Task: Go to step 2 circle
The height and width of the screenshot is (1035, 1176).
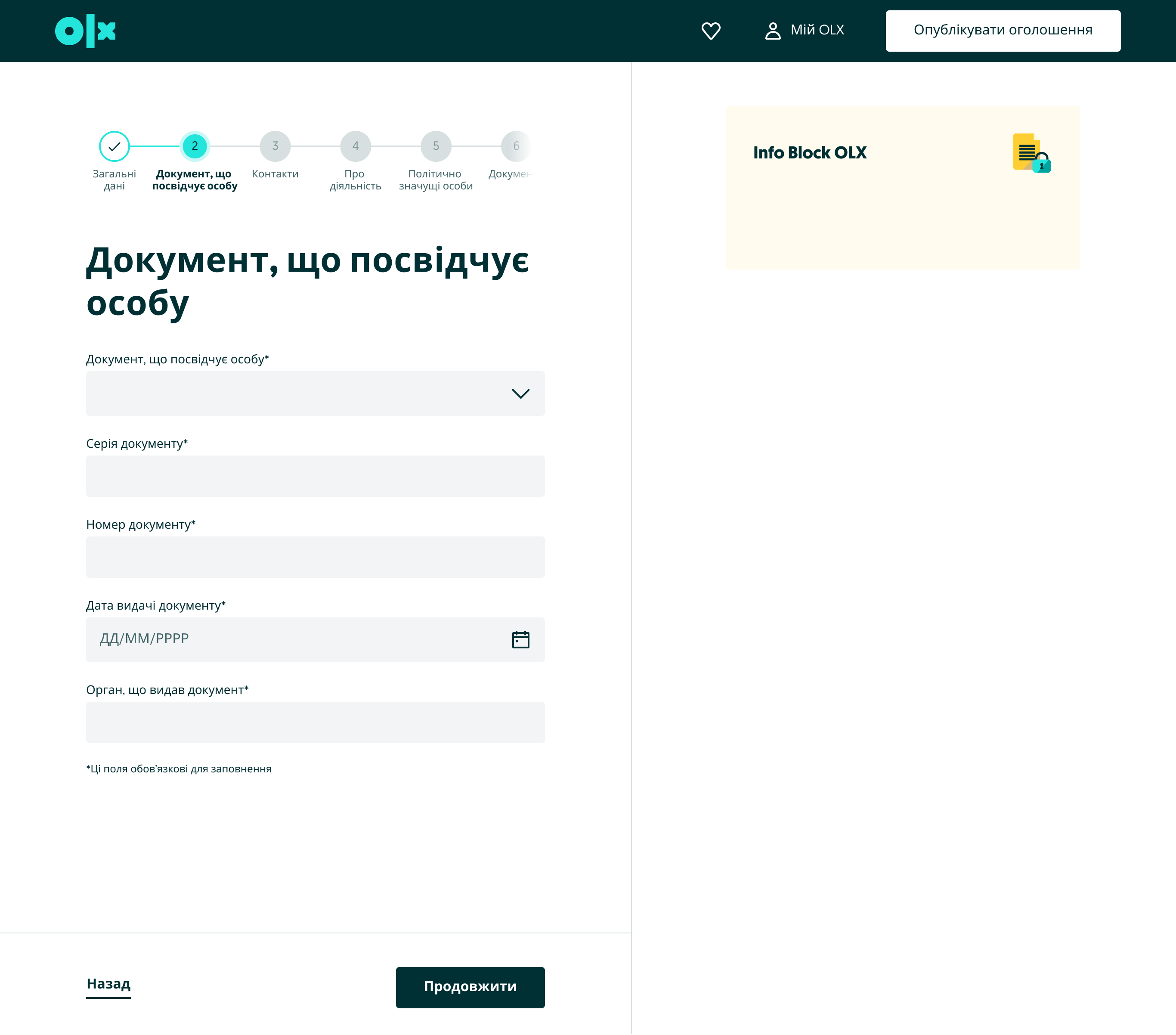Action: (x=195, y=146)
